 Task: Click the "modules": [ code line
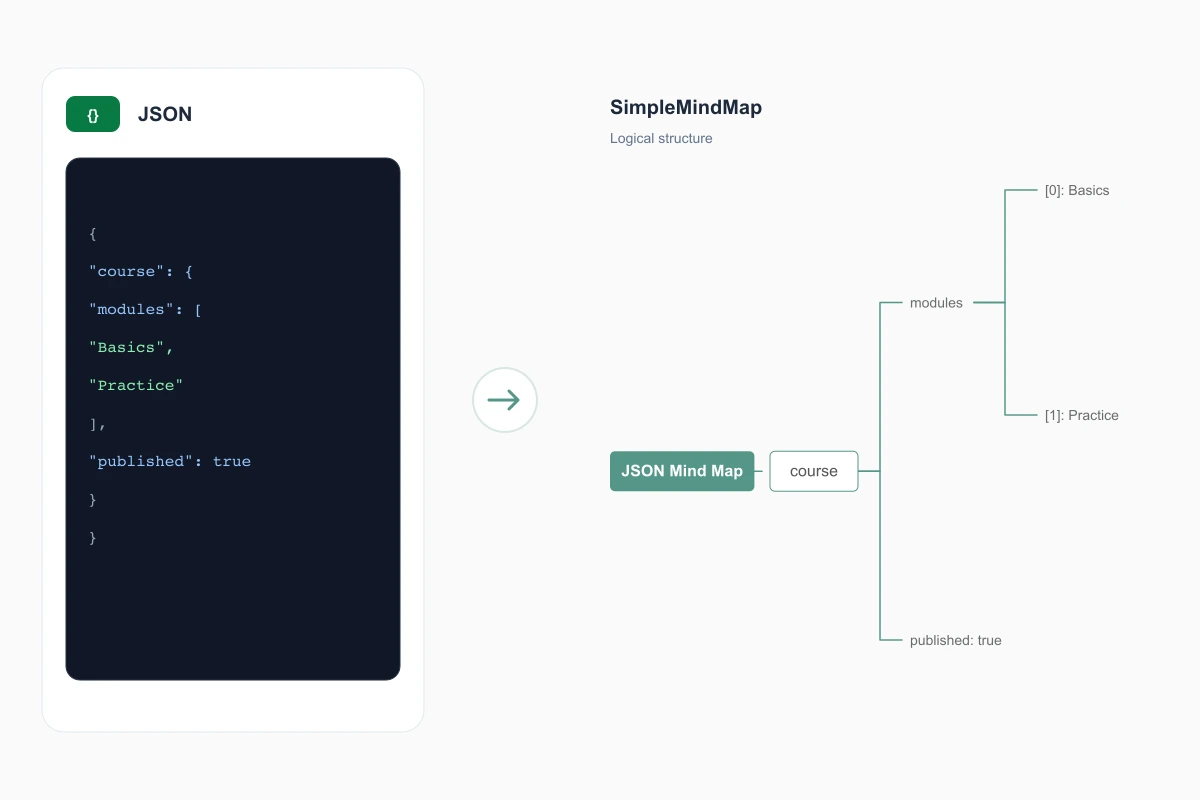(x=145, y=309)
